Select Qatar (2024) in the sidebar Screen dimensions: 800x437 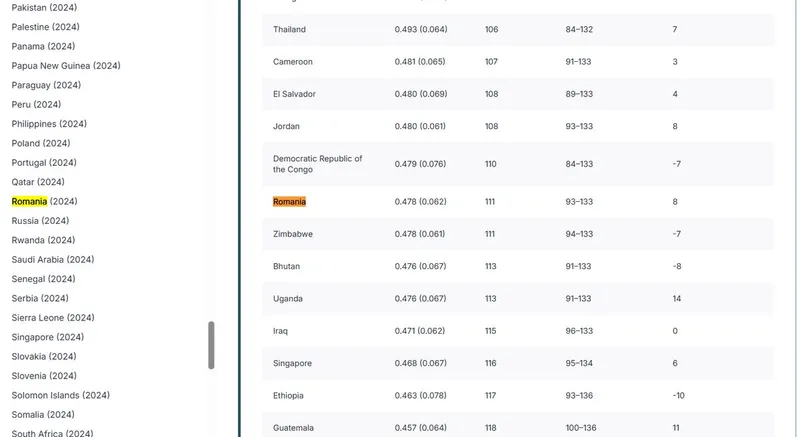click(x=38, y=182)
